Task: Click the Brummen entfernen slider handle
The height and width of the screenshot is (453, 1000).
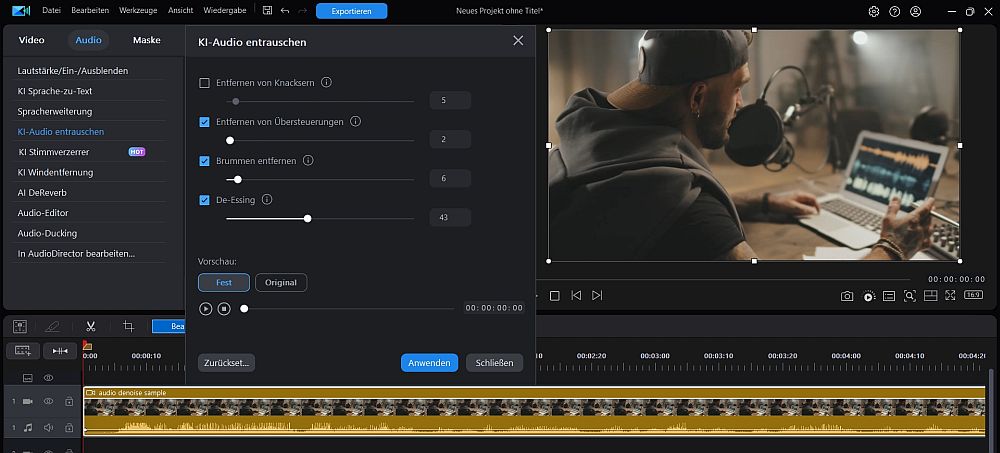Action: click(238, 179)
